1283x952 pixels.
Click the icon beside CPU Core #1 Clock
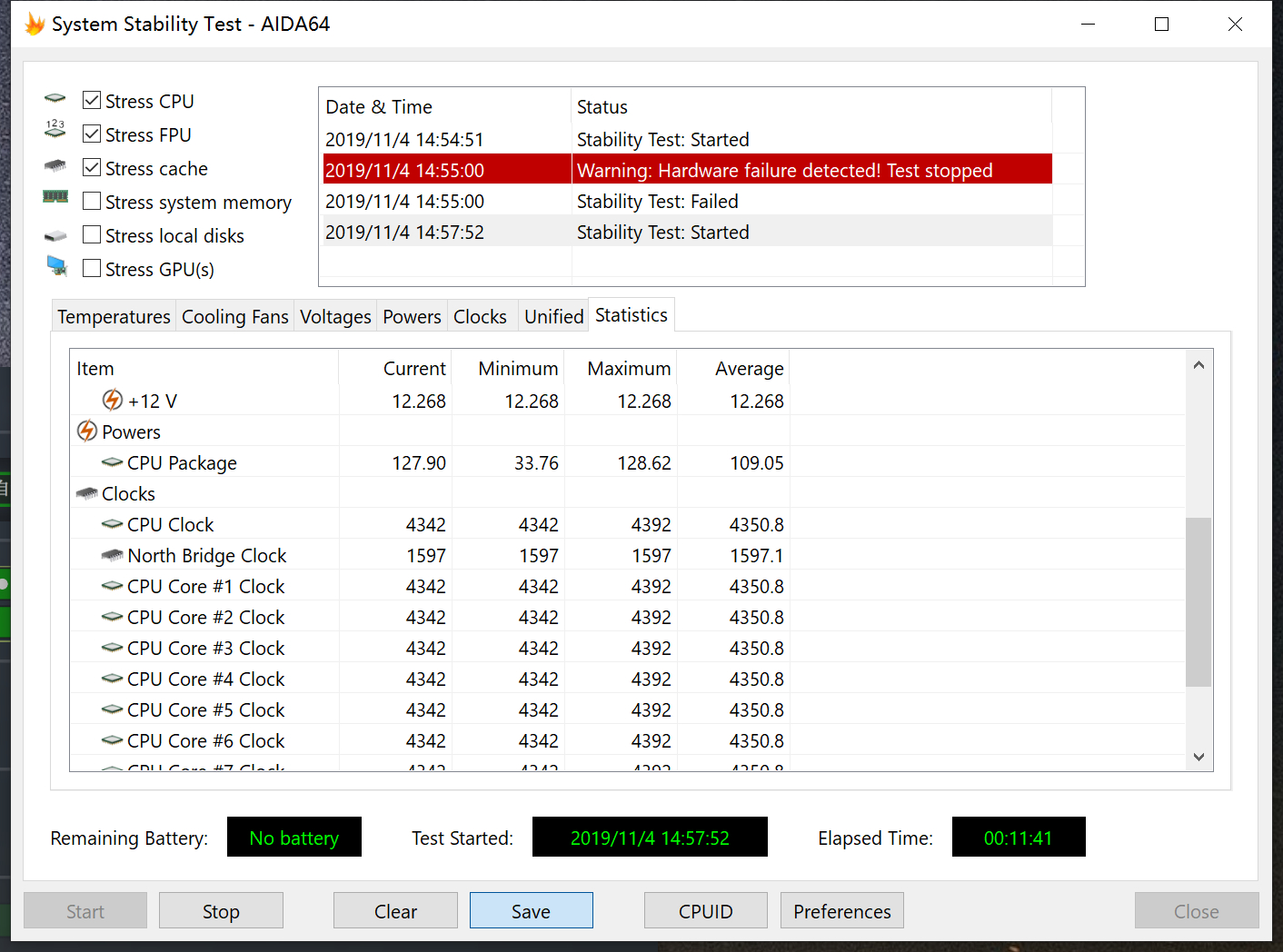(113, 586)
